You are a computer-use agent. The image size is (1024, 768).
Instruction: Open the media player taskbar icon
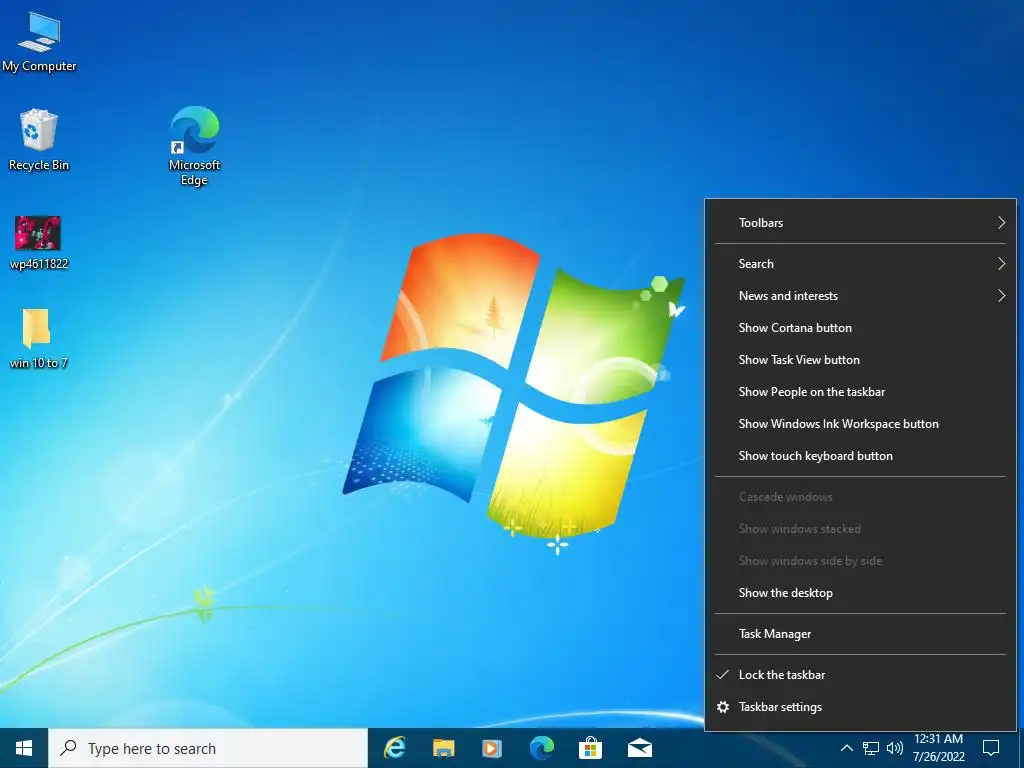(x=492, y=748)
